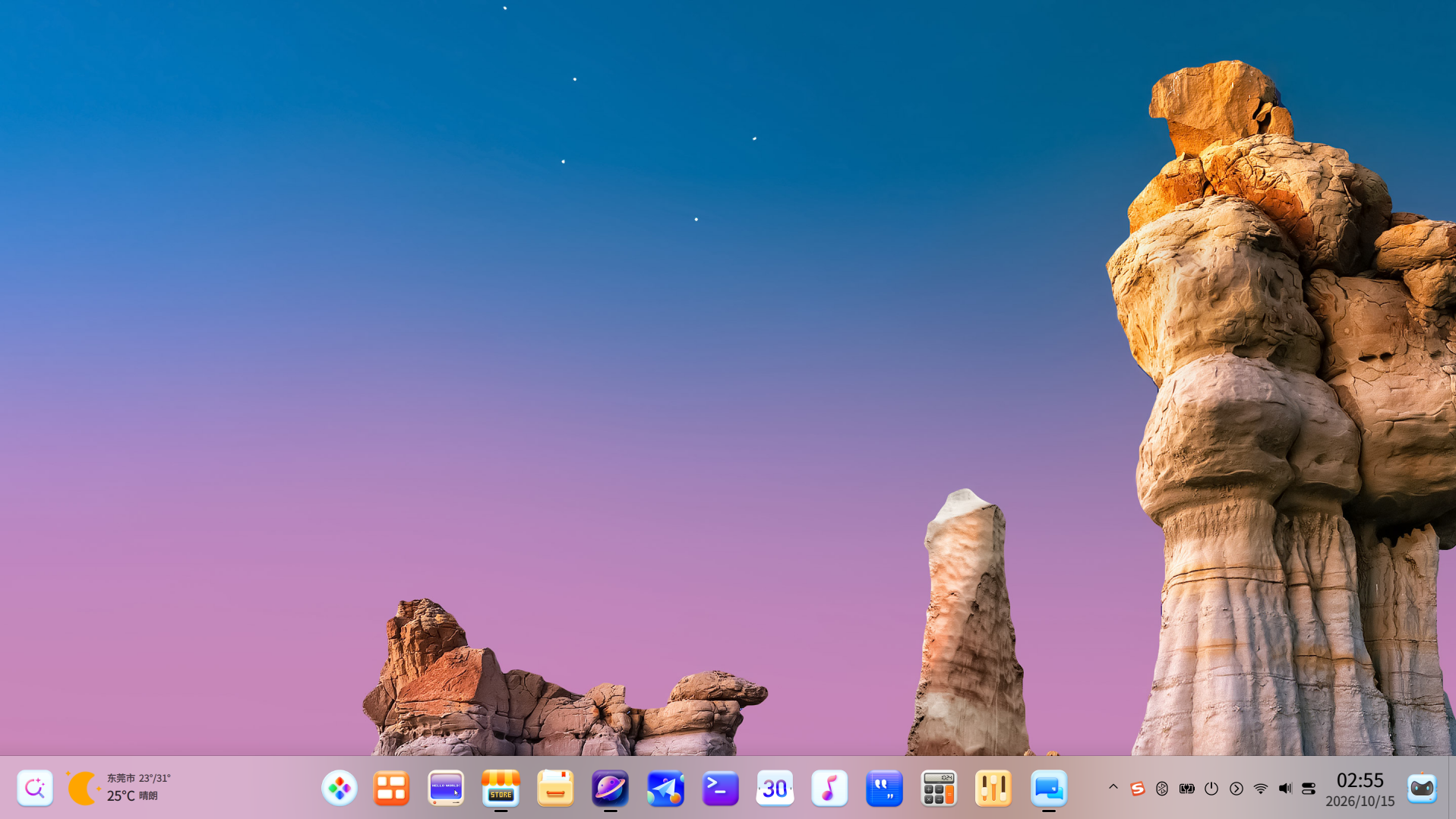The width and height of the screenshot is (1456, 819).
Task: Launch the Music player
Action: tap(829, 788)
